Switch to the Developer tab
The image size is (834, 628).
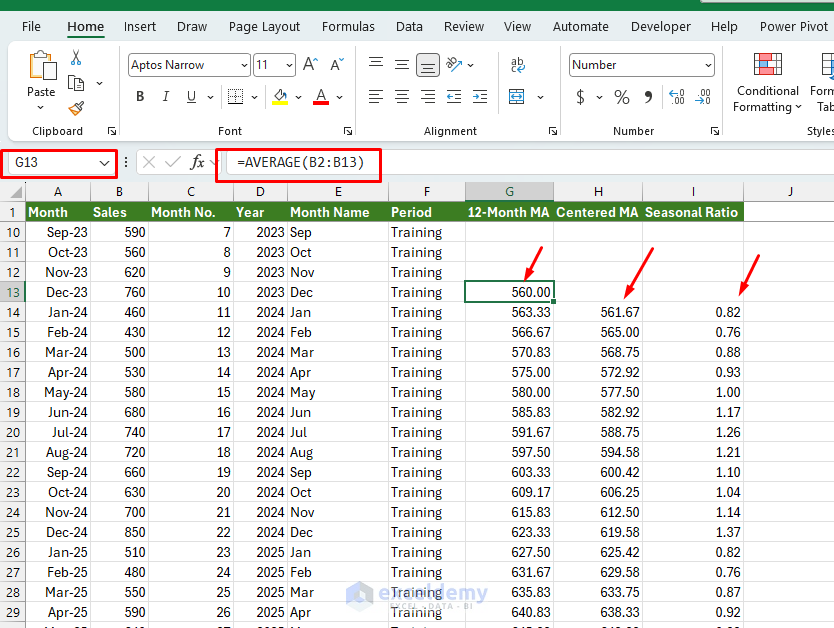tap(660, 27)
